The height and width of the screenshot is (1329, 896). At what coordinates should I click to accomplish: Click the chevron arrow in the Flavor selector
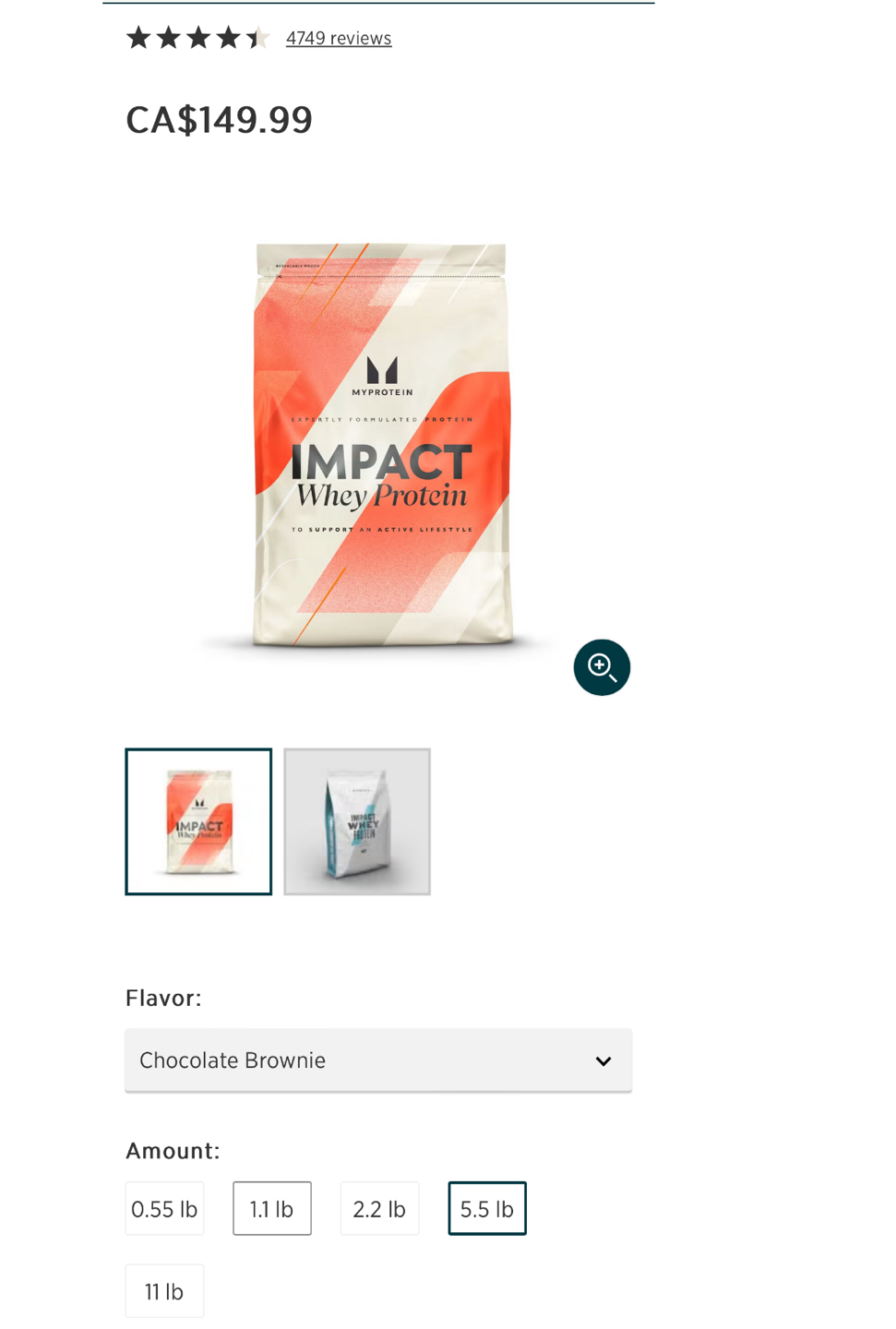(x=603, y=1061)
